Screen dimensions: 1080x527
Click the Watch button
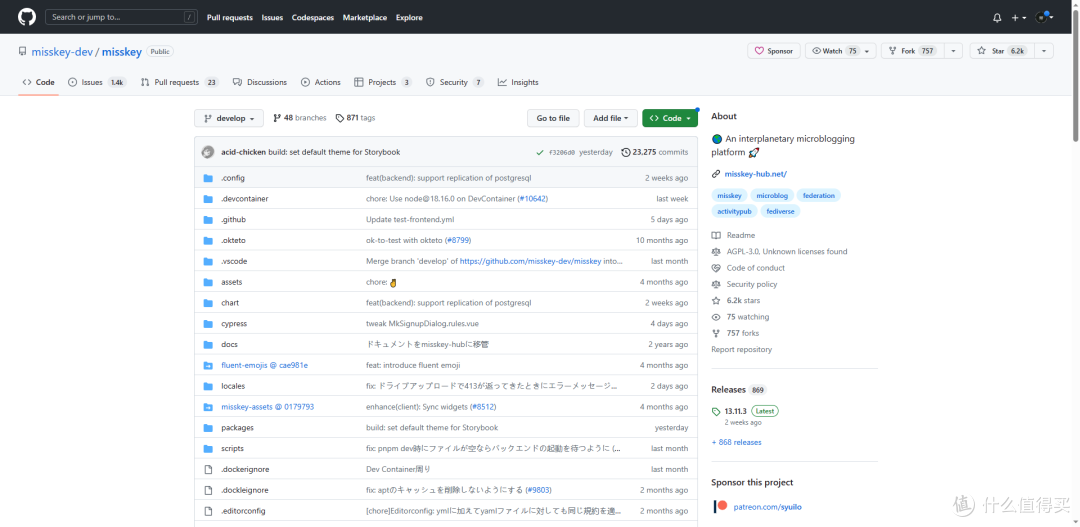tap(833, 51)
